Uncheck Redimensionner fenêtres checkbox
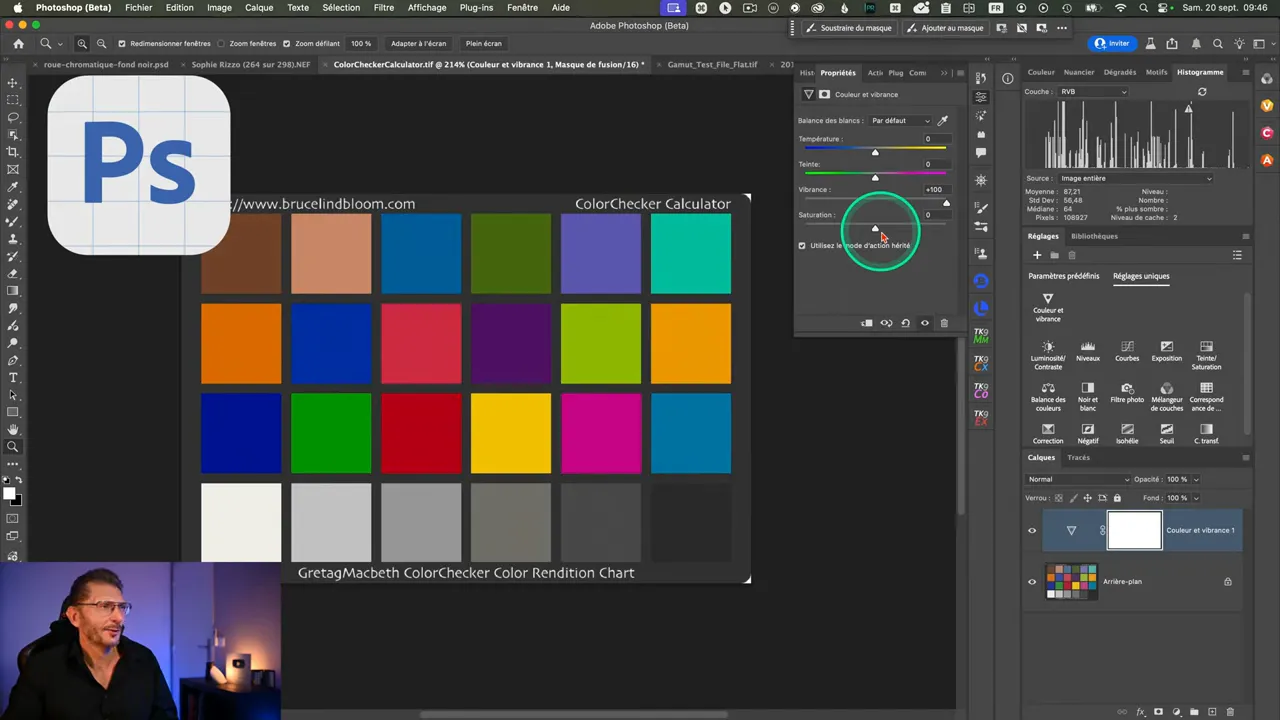The image size is (1280, 720). pyautogui.click(x=122, y=44)
